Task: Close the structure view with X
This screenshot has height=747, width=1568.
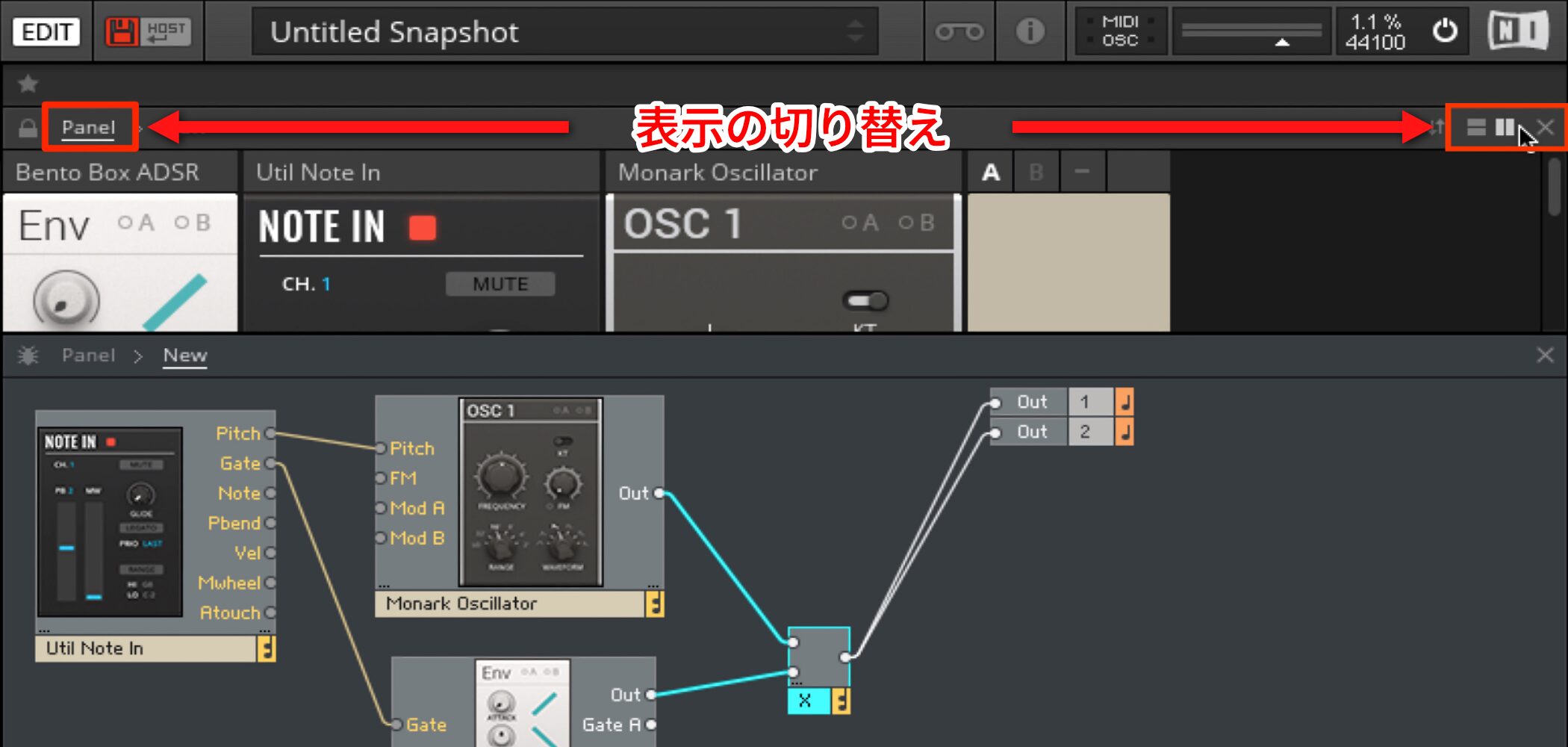Action: pos(1545,356)
